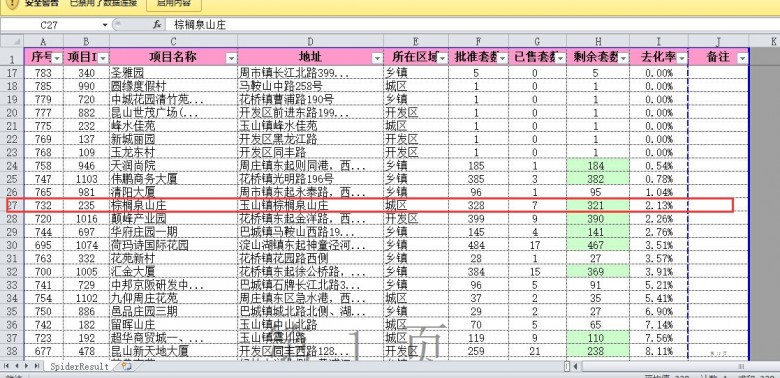Open the 项目名称 column filter dropdown
Viewport: 780px width, 378px height.
pyautogui.click(x=231, y=59)
